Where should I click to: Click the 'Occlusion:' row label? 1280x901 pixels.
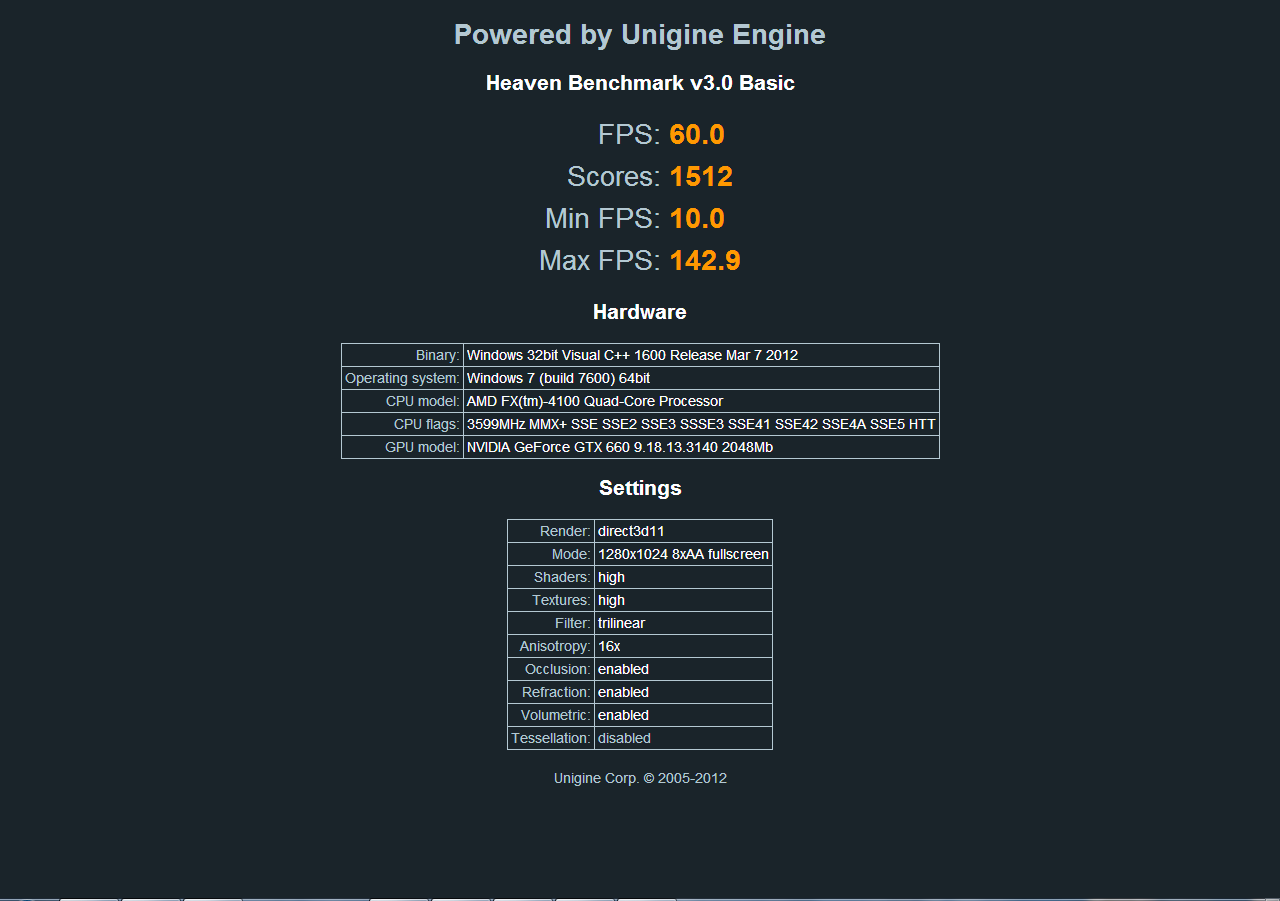point(558,669)
